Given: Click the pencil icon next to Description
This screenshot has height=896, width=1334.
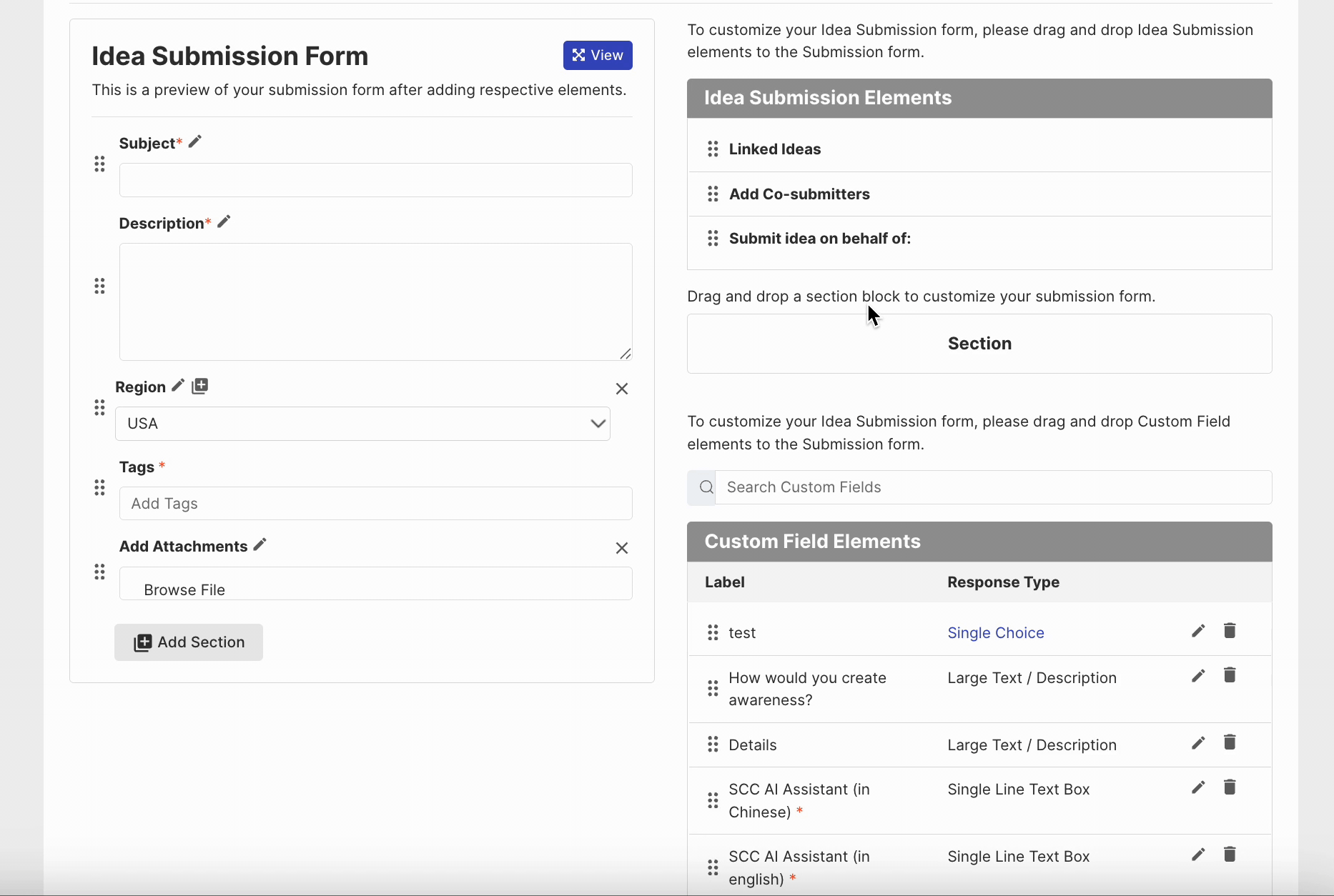Looking at the screenshot, I should (224, 221).
